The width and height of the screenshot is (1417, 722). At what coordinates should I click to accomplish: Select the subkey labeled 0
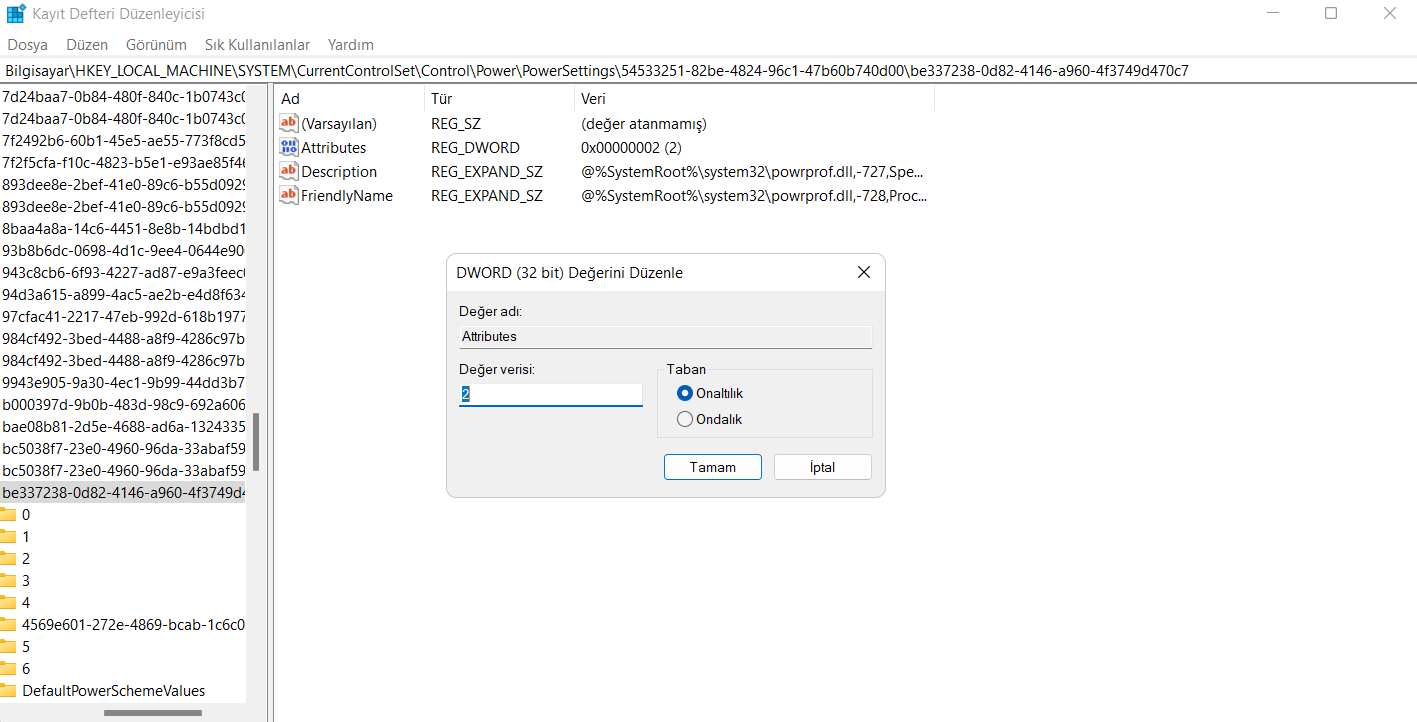(x=26, y=515)
